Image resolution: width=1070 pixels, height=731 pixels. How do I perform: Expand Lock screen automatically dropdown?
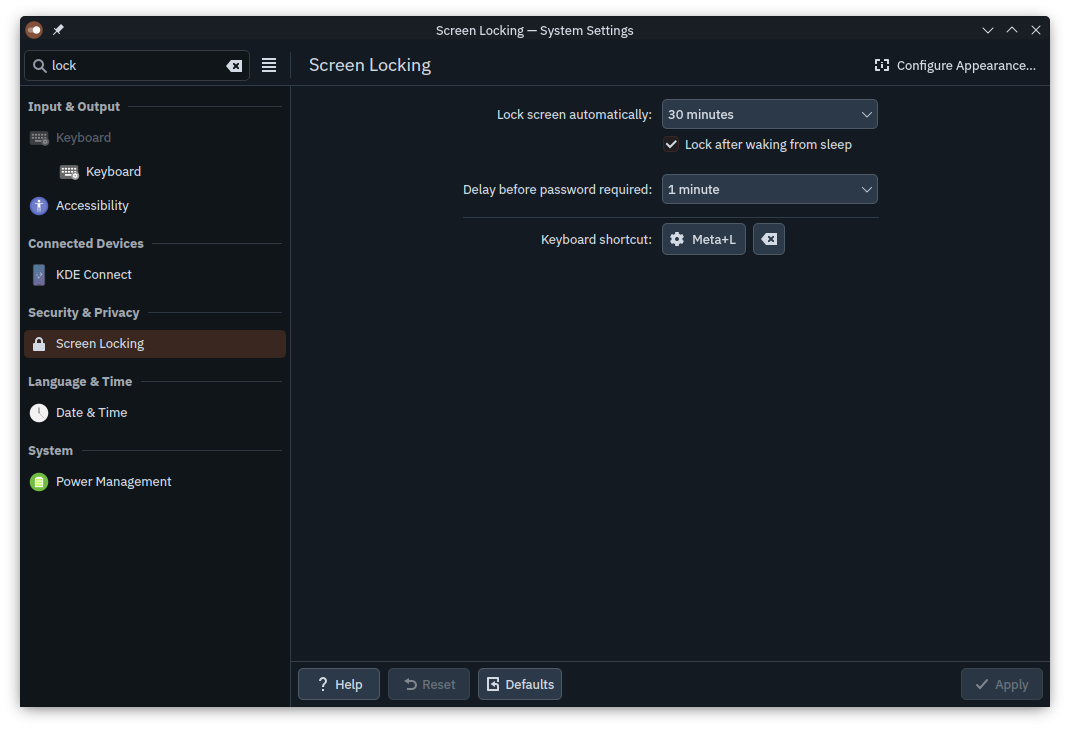click(769, 115)
